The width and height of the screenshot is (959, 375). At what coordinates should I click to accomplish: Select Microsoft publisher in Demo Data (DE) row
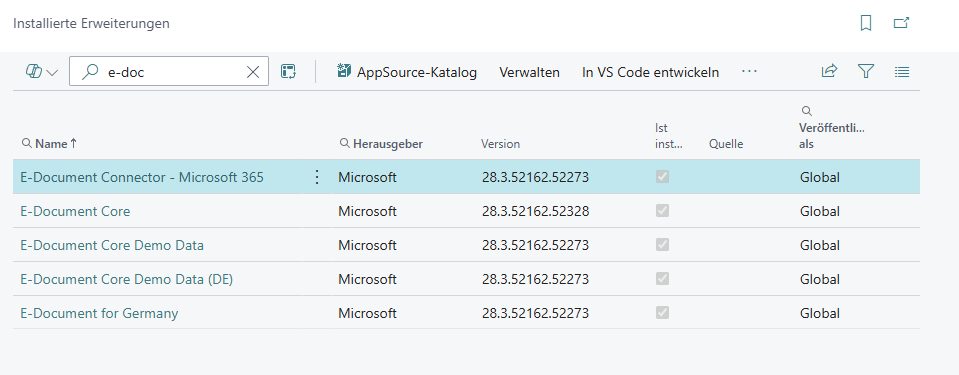[x=368, y=280]
